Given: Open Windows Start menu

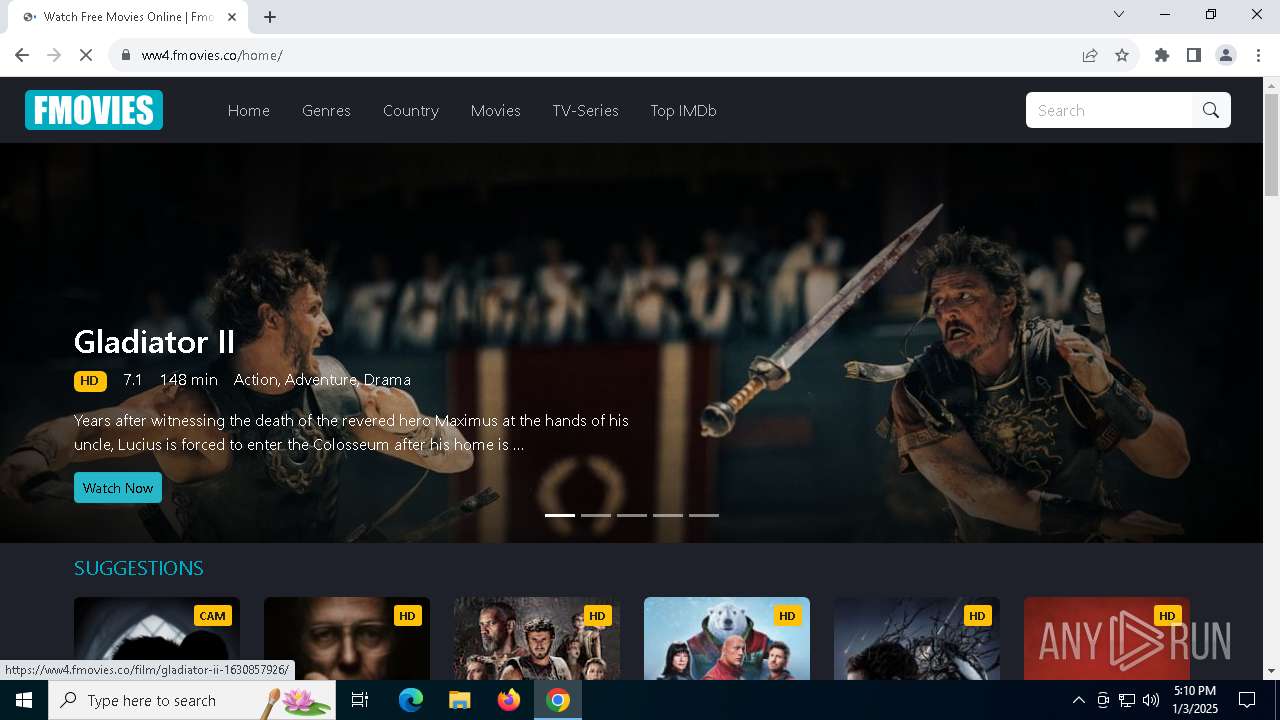Looking at the screenshot, I should 24,700.
